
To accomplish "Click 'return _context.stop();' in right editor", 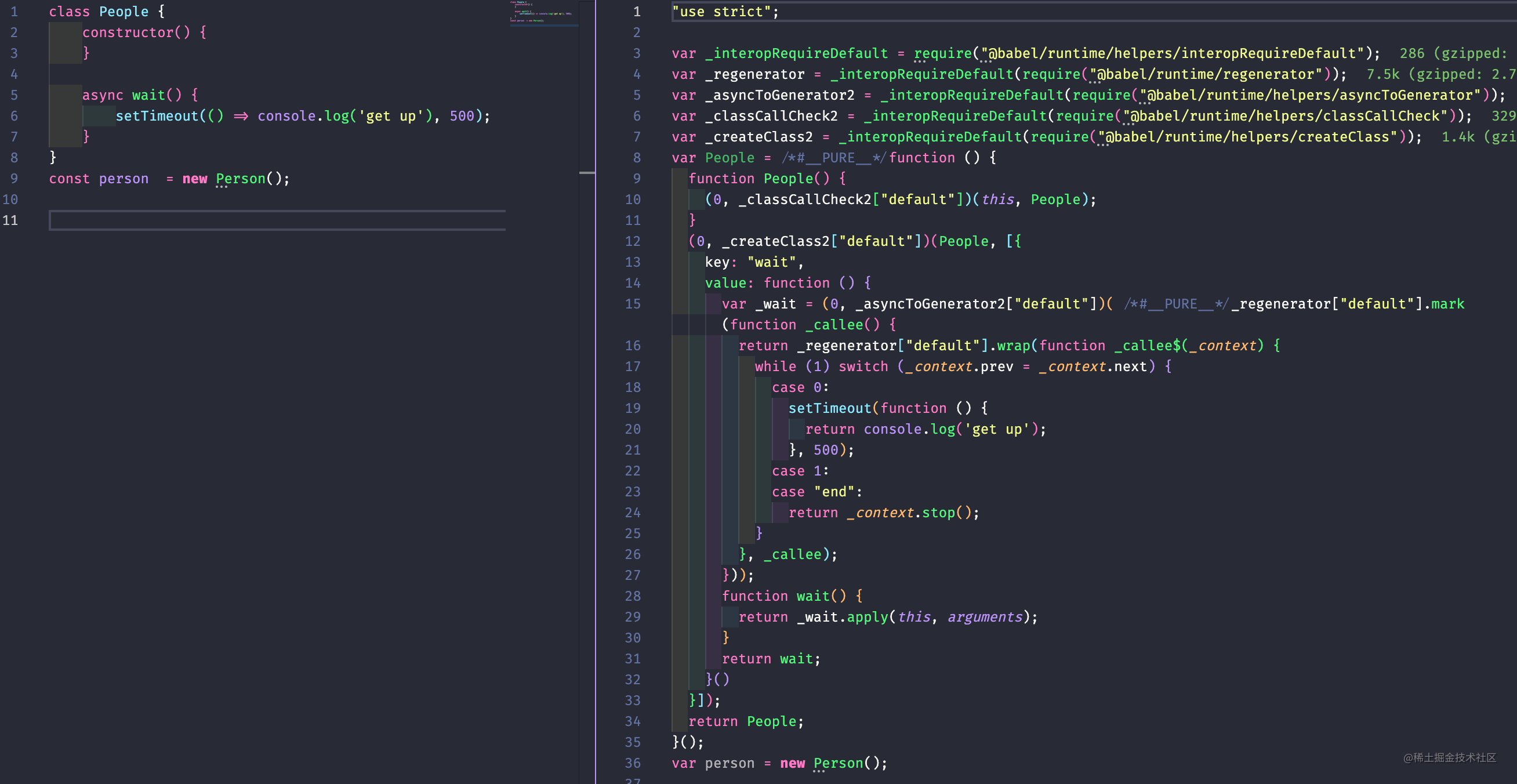I will (x=884, y=513).
